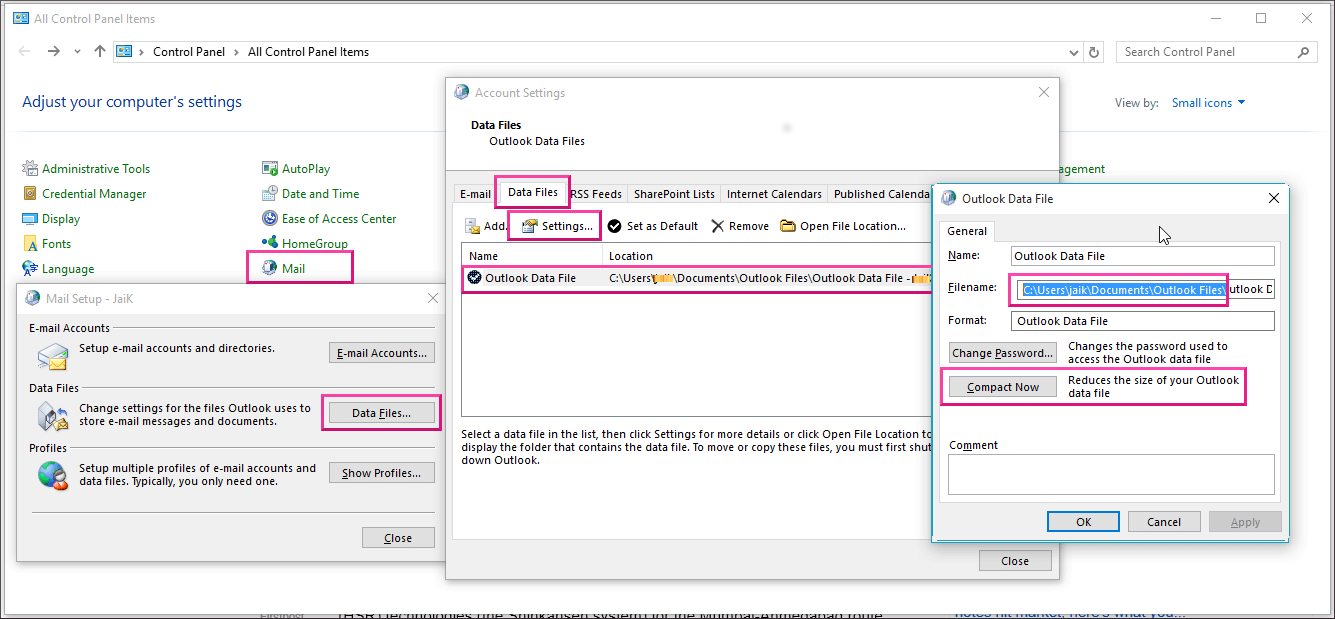Click All Control Panel Items breadcrumb
The width and height of the screenshot is (1335, 619).
point(308,52)
